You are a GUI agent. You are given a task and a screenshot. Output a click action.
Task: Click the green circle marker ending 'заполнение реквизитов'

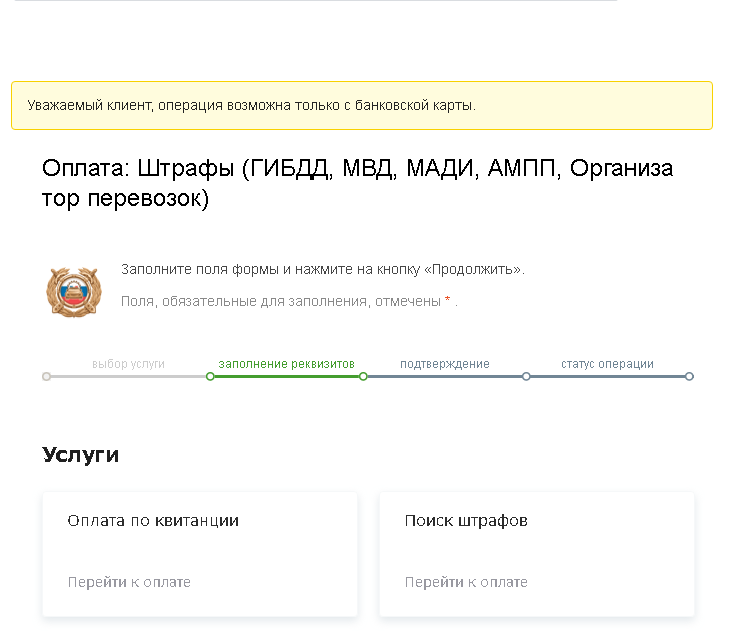click(x=363, y=376)
